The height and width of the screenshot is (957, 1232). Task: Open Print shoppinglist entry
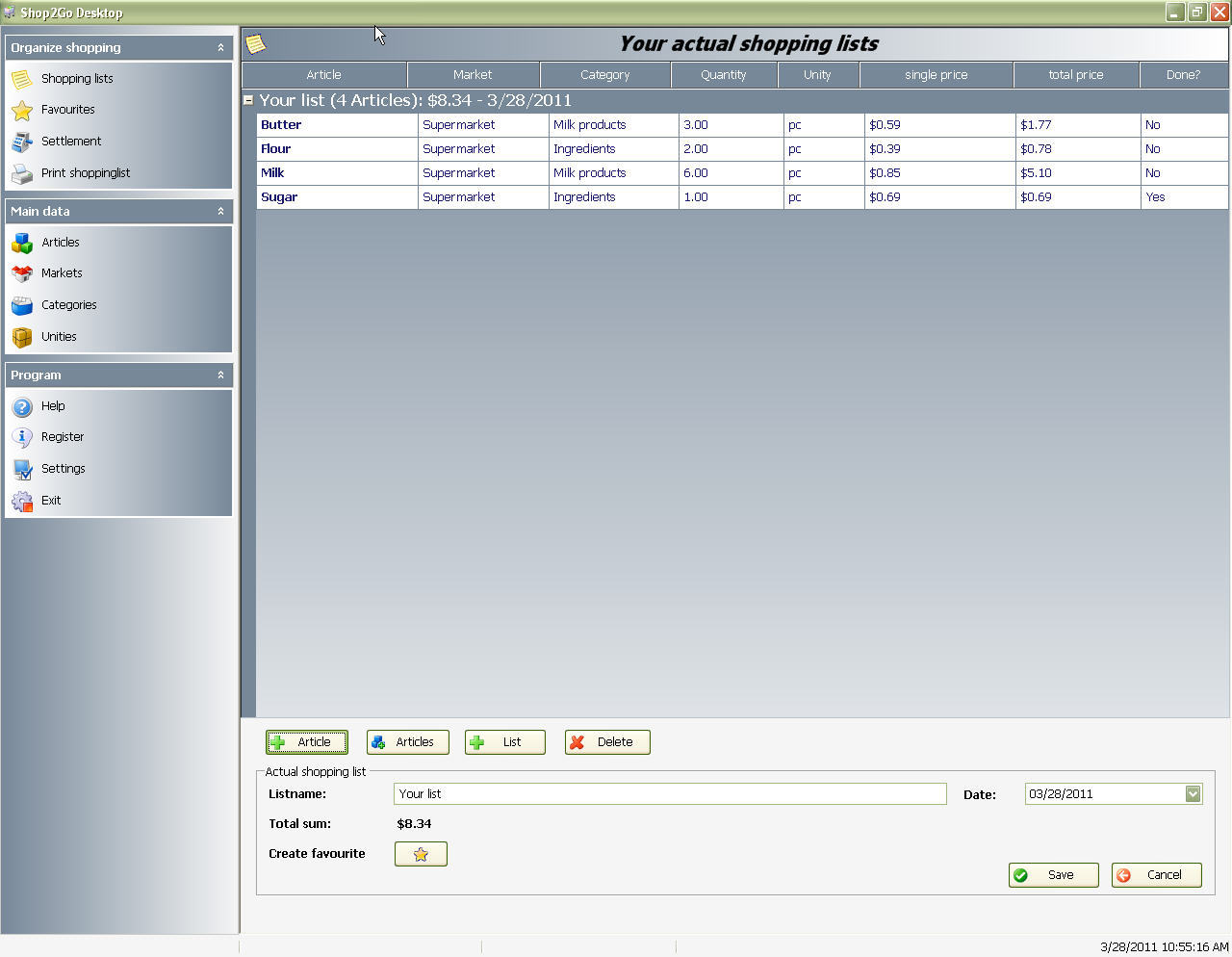tap(86, 173)
